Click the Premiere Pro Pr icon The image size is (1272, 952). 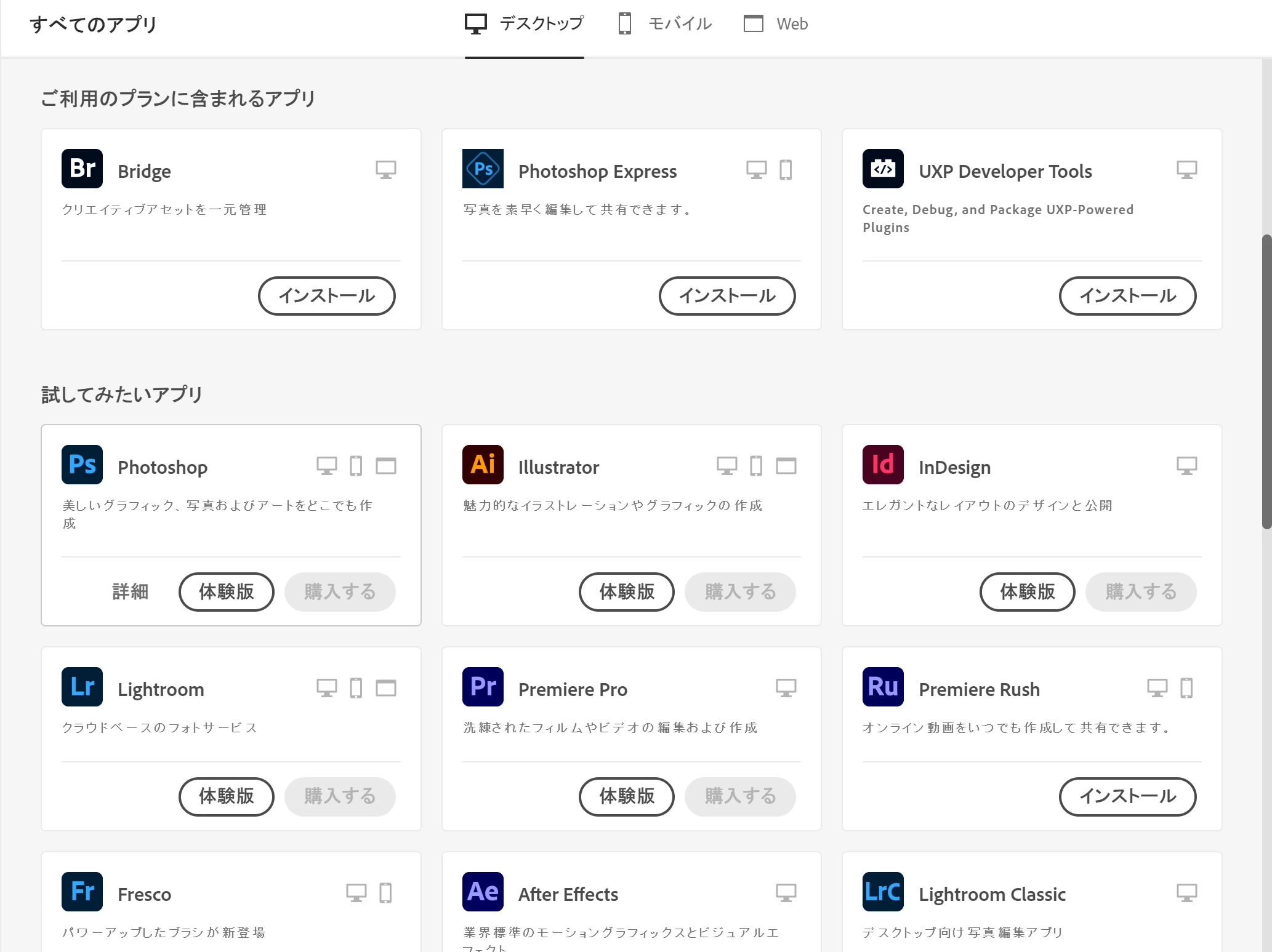(x=483, y=687)
